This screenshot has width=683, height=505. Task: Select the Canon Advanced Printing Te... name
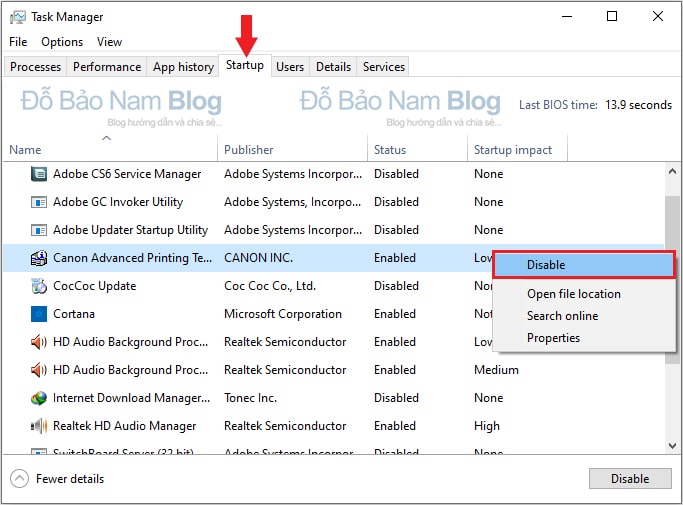coord(132,258)
